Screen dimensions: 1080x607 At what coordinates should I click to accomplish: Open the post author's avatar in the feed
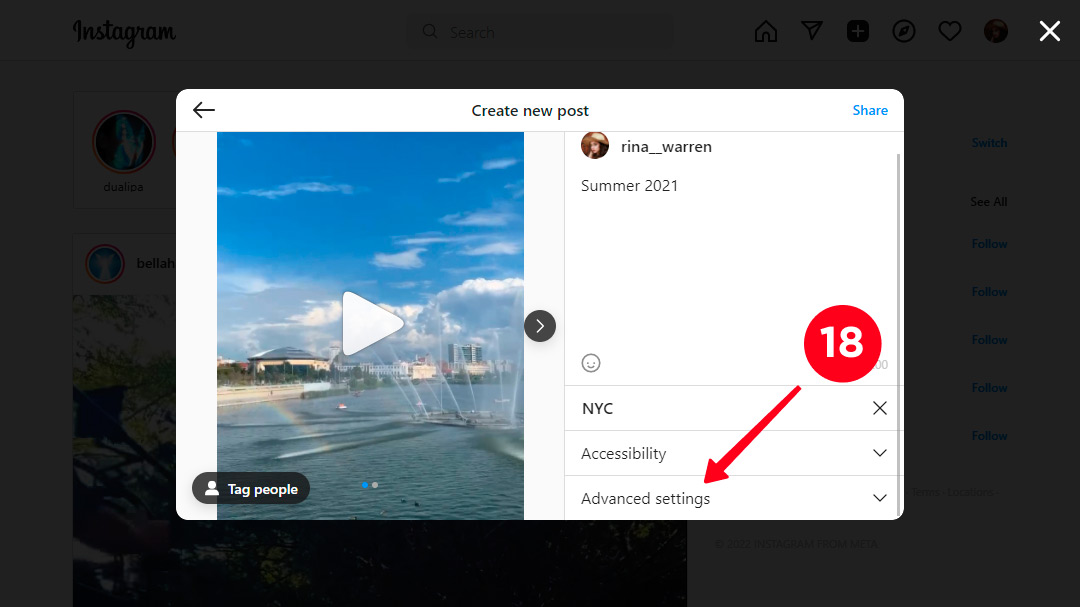coord(105,264)
